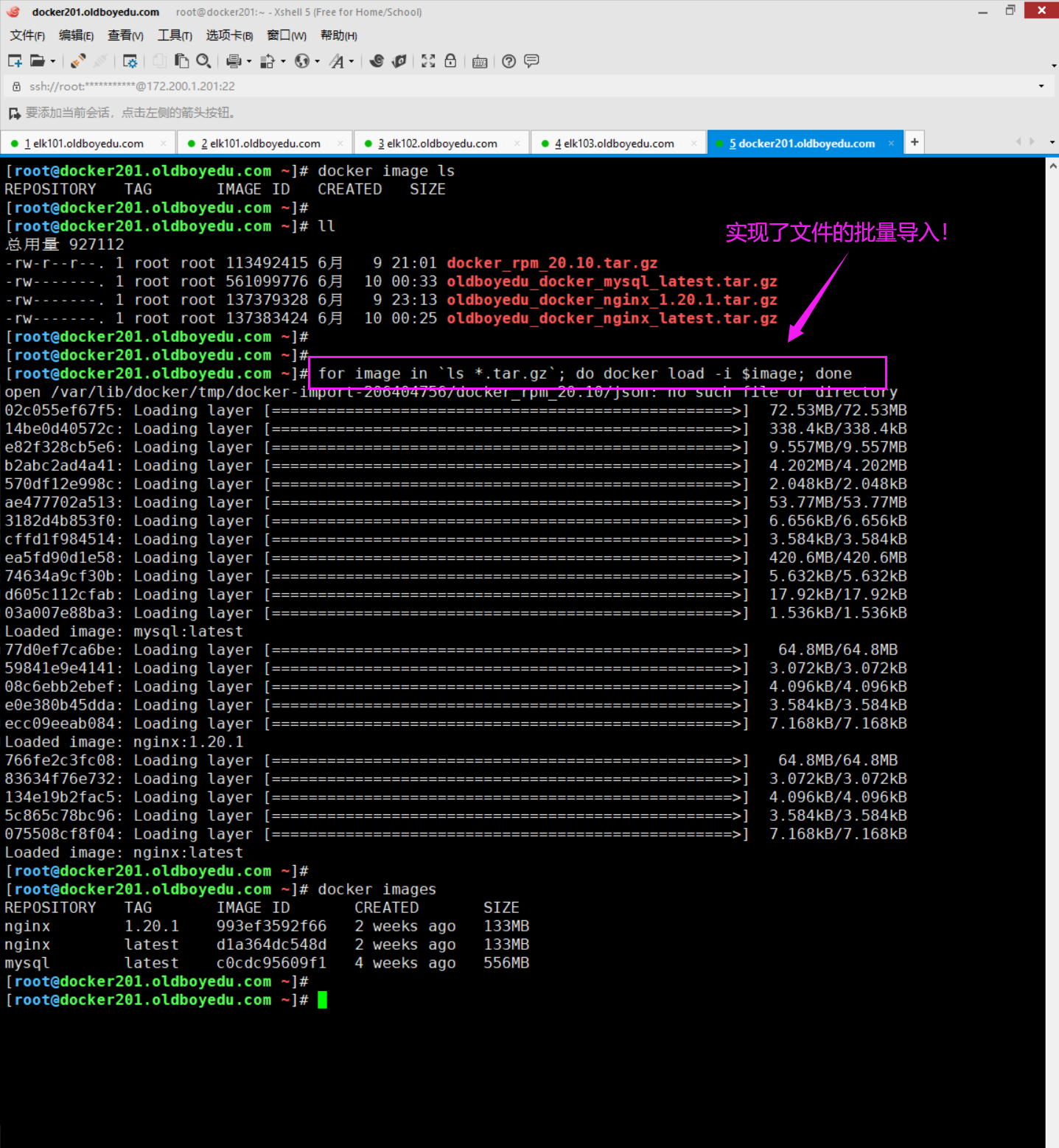This screenshot has width=1059, height=1148.
Task: Click add-current-session arrow button
Action: point(14,113)
